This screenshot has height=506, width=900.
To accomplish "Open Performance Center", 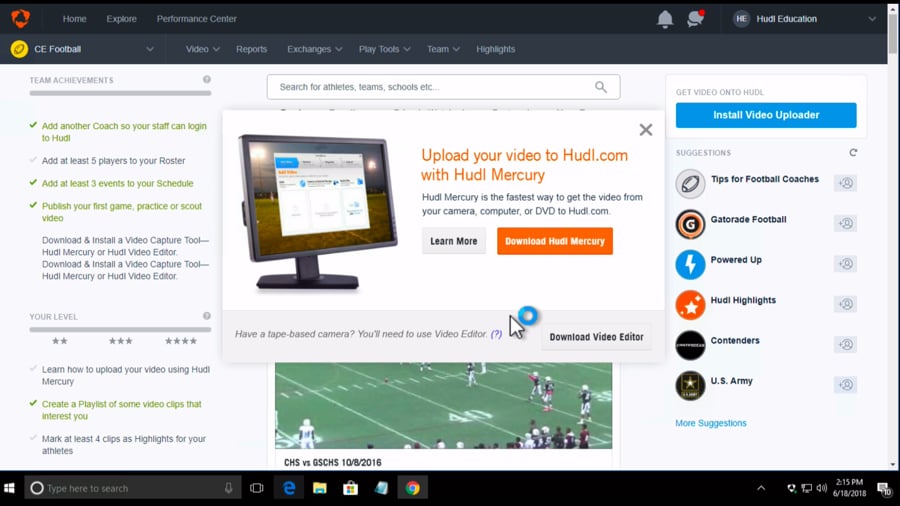I will click(196, 19).
